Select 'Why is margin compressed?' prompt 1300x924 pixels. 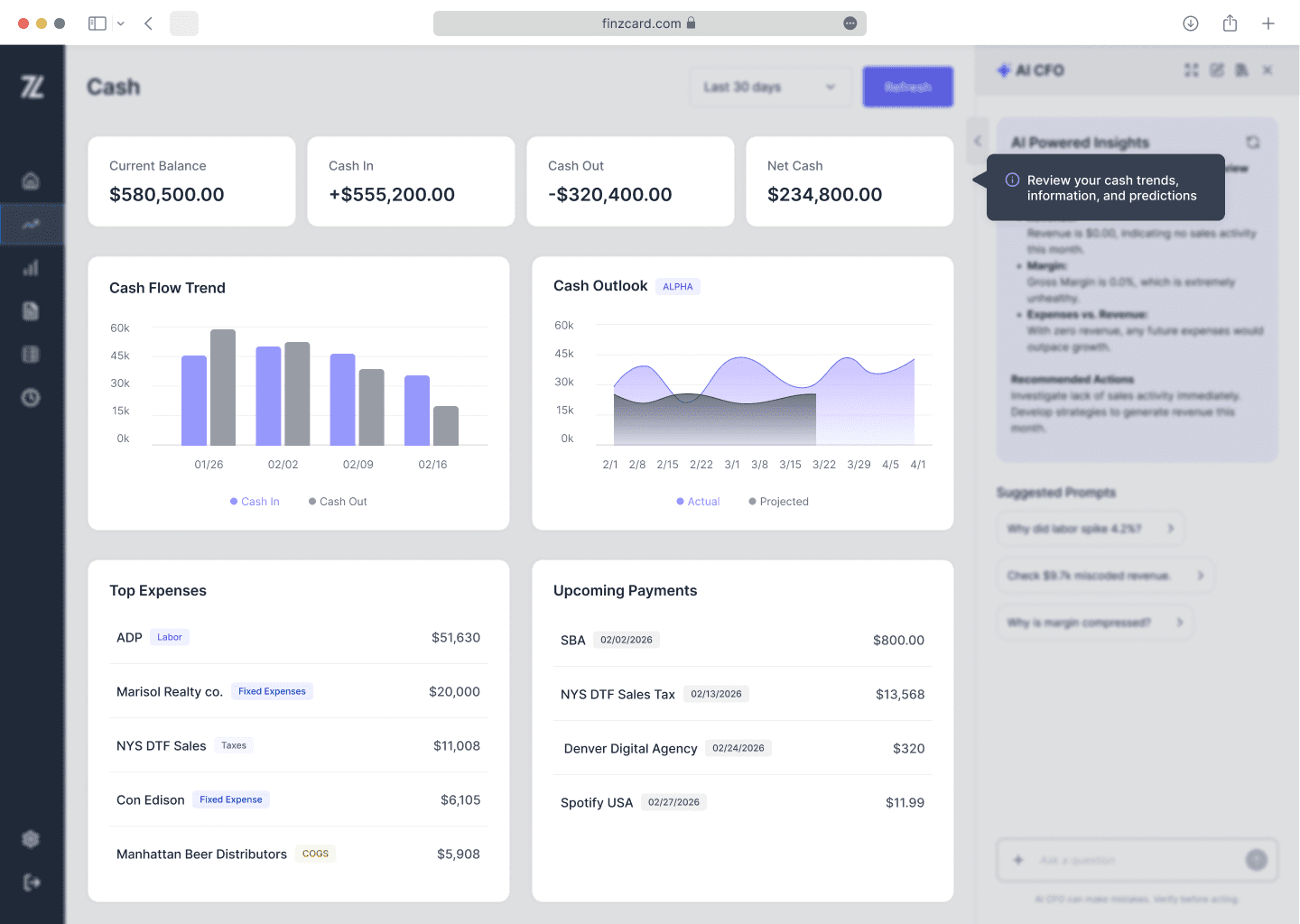click(x=1095, y=623)
